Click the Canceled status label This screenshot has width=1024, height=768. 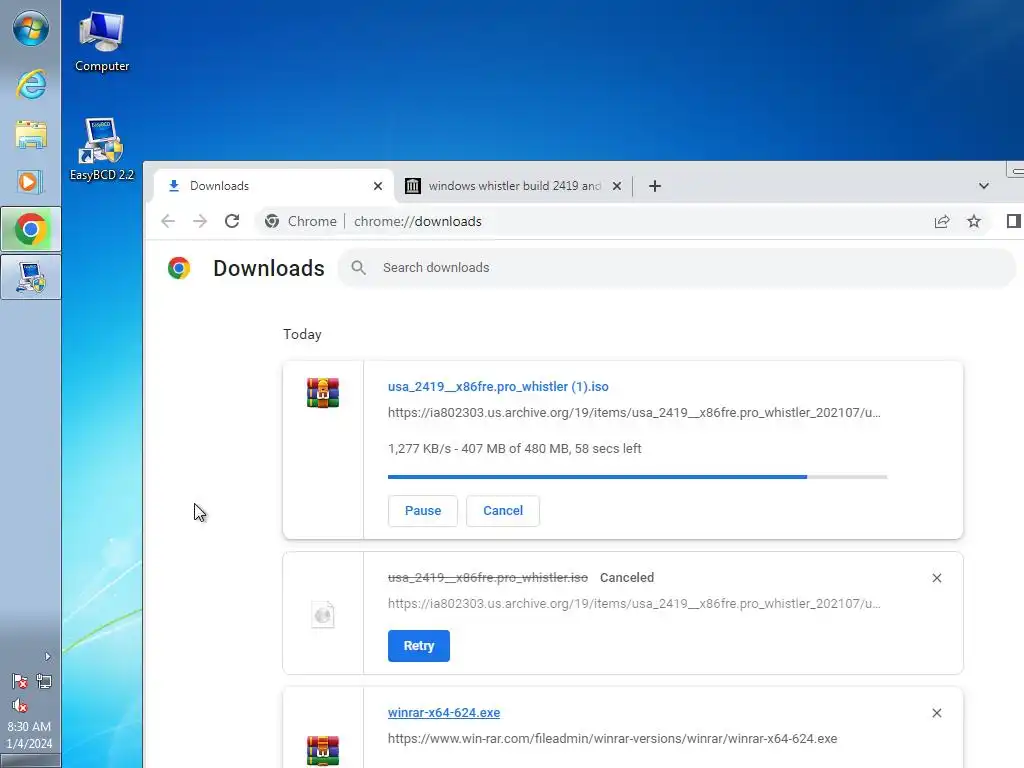coord(627,578)
